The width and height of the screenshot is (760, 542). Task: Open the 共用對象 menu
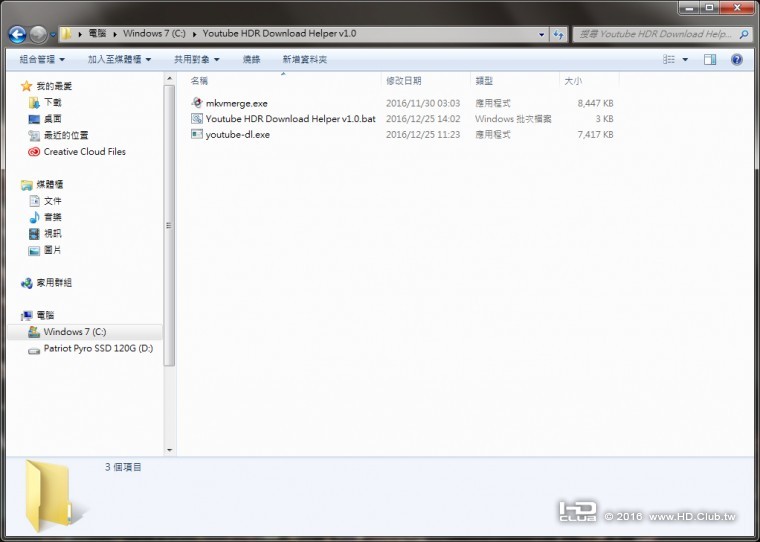pyautogui.click(x=196, y=59)
